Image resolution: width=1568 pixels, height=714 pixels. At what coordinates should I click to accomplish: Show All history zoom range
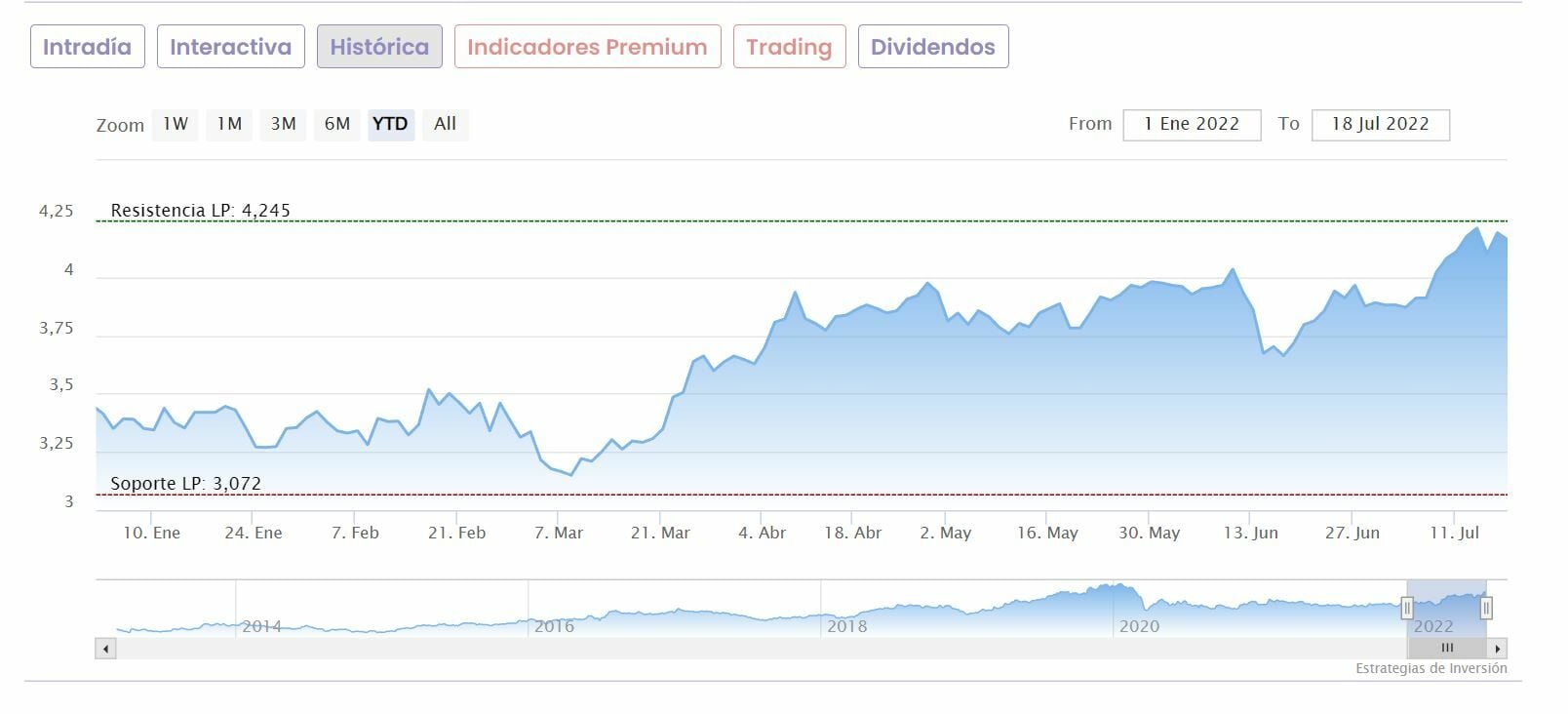click(446, 124)
